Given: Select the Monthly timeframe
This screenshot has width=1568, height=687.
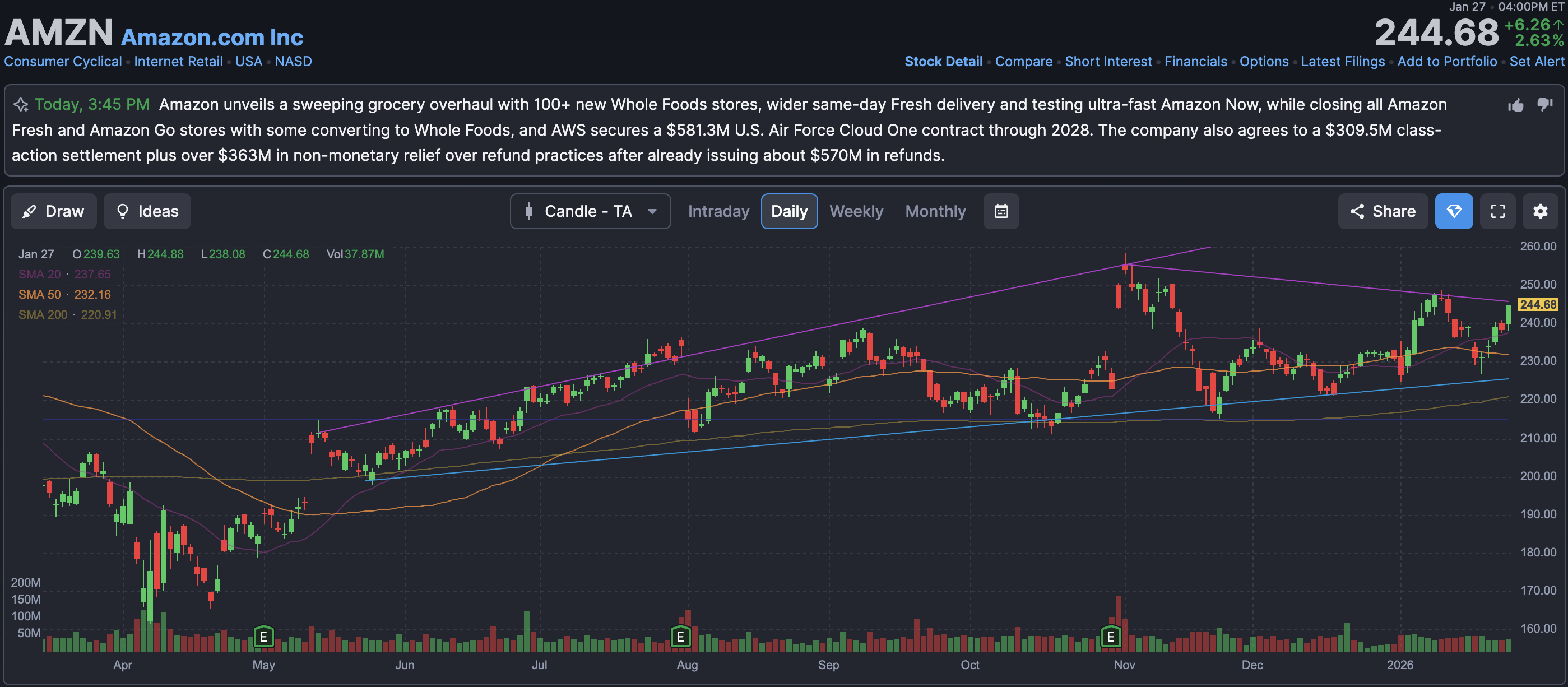Looking at the screenshot, I should [x=935, y=211].
